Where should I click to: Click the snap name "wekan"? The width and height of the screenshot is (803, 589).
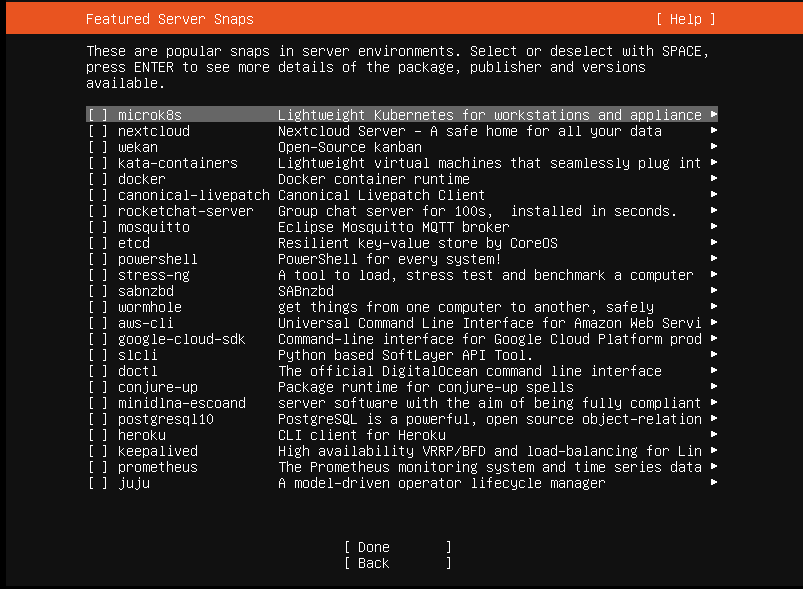pyautogui.click(x=138, y=148)
